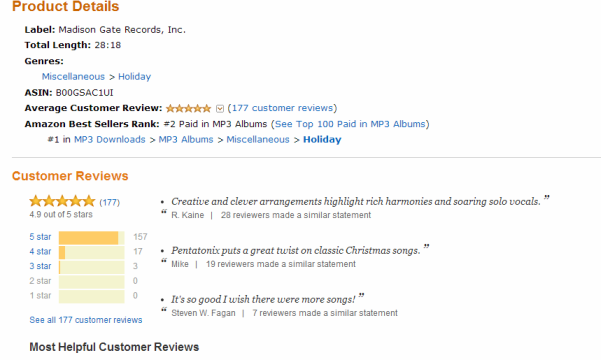The image size is (601, 360).
Task: Click the Pentatonix great twist quote
Action: [296, 250]
